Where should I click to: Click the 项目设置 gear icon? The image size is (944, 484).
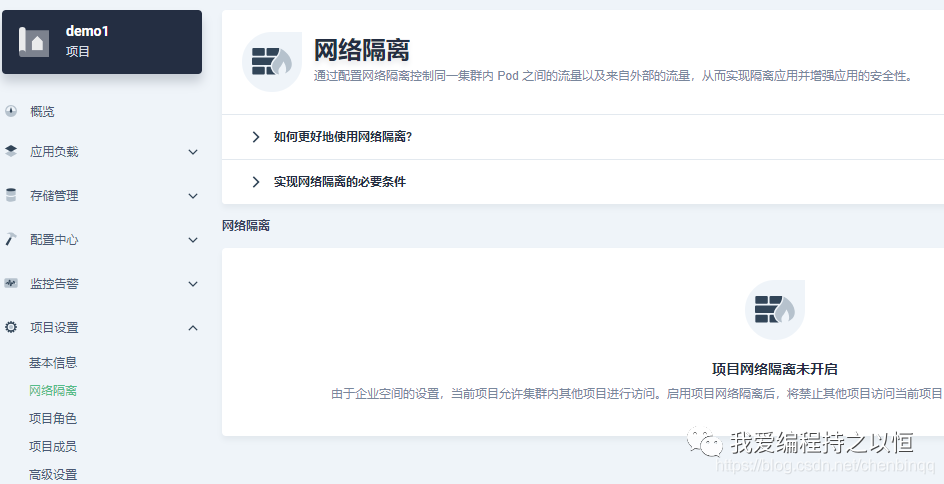tap(11, 327)
